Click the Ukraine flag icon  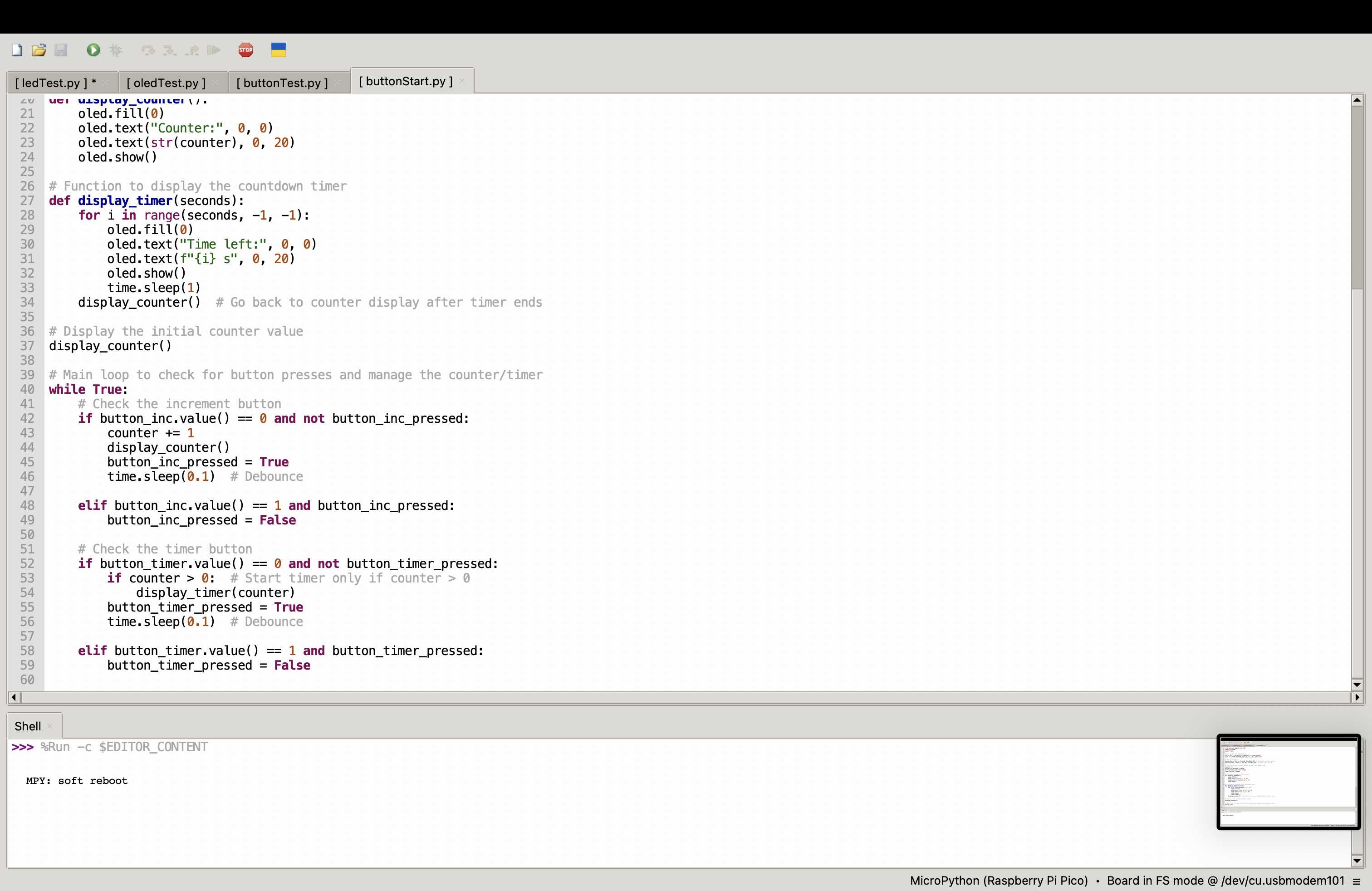pos(278,49)
